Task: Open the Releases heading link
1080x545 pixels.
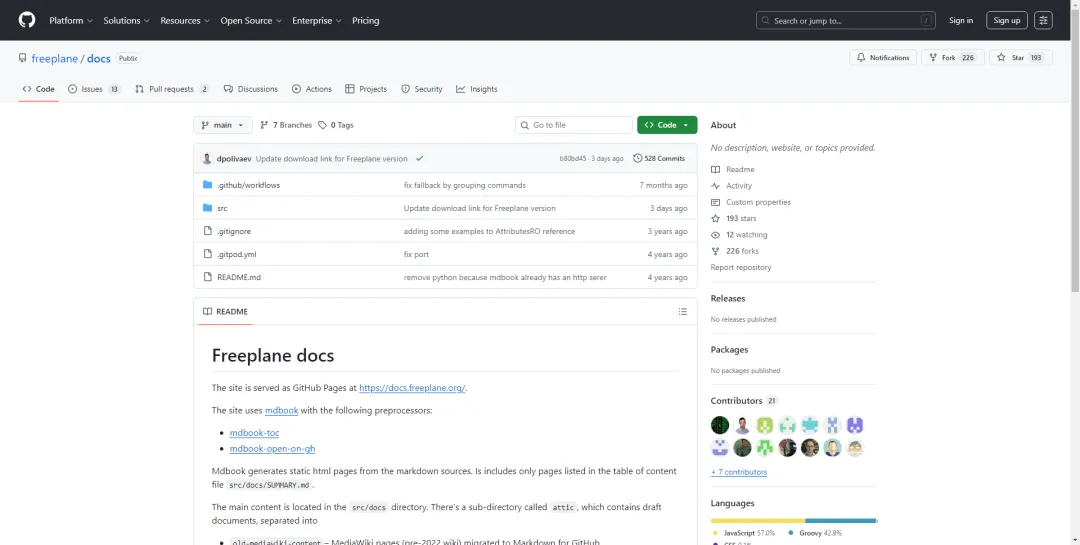Action: pyautogui.click(x=728, y=298)
